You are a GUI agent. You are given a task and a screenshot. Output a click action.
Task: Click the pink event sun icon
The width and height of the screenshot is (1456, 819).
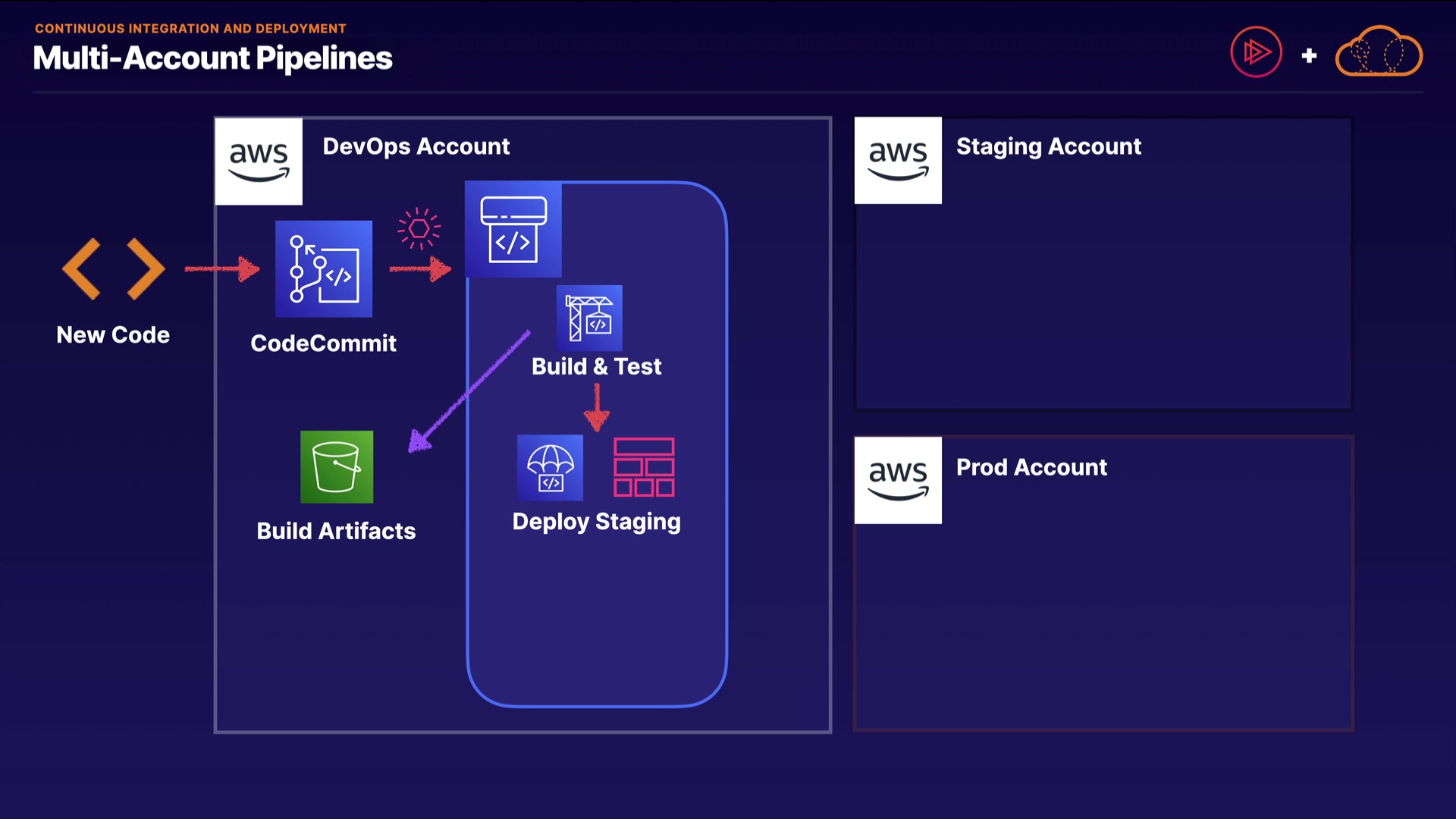point(419,228)
